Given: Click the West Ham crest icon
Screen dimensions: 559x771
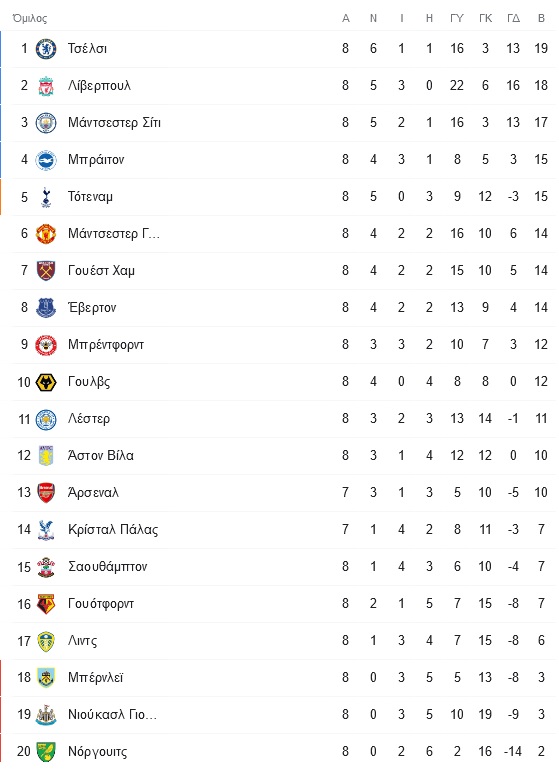Looking at the screenshot, I should click(x=46, y=270).
